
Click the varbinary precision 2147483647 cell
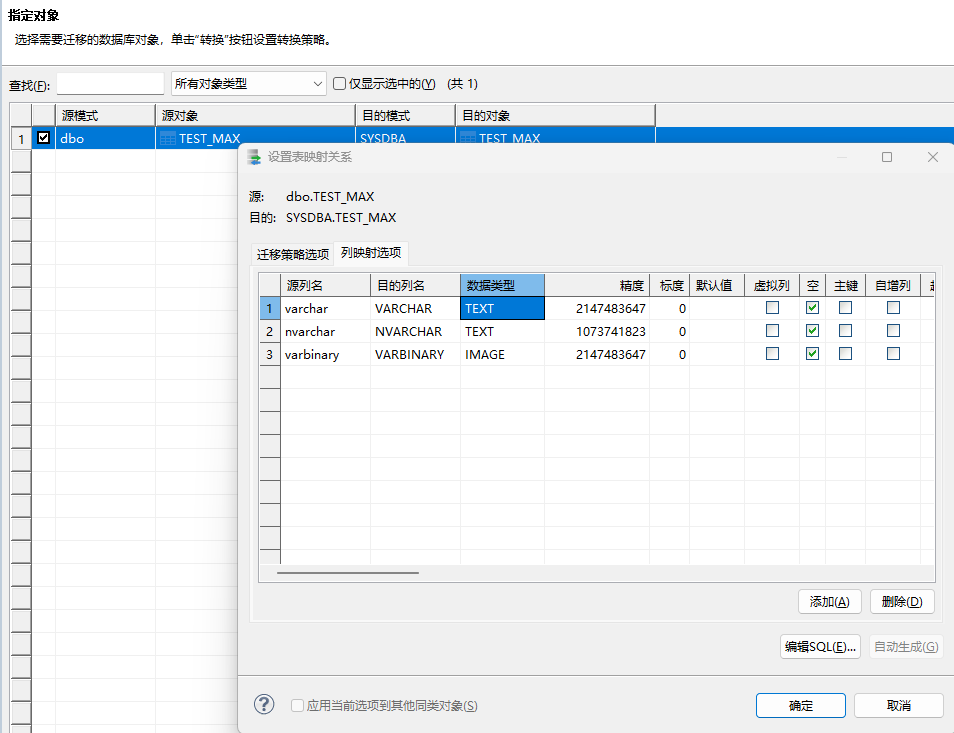597,354
